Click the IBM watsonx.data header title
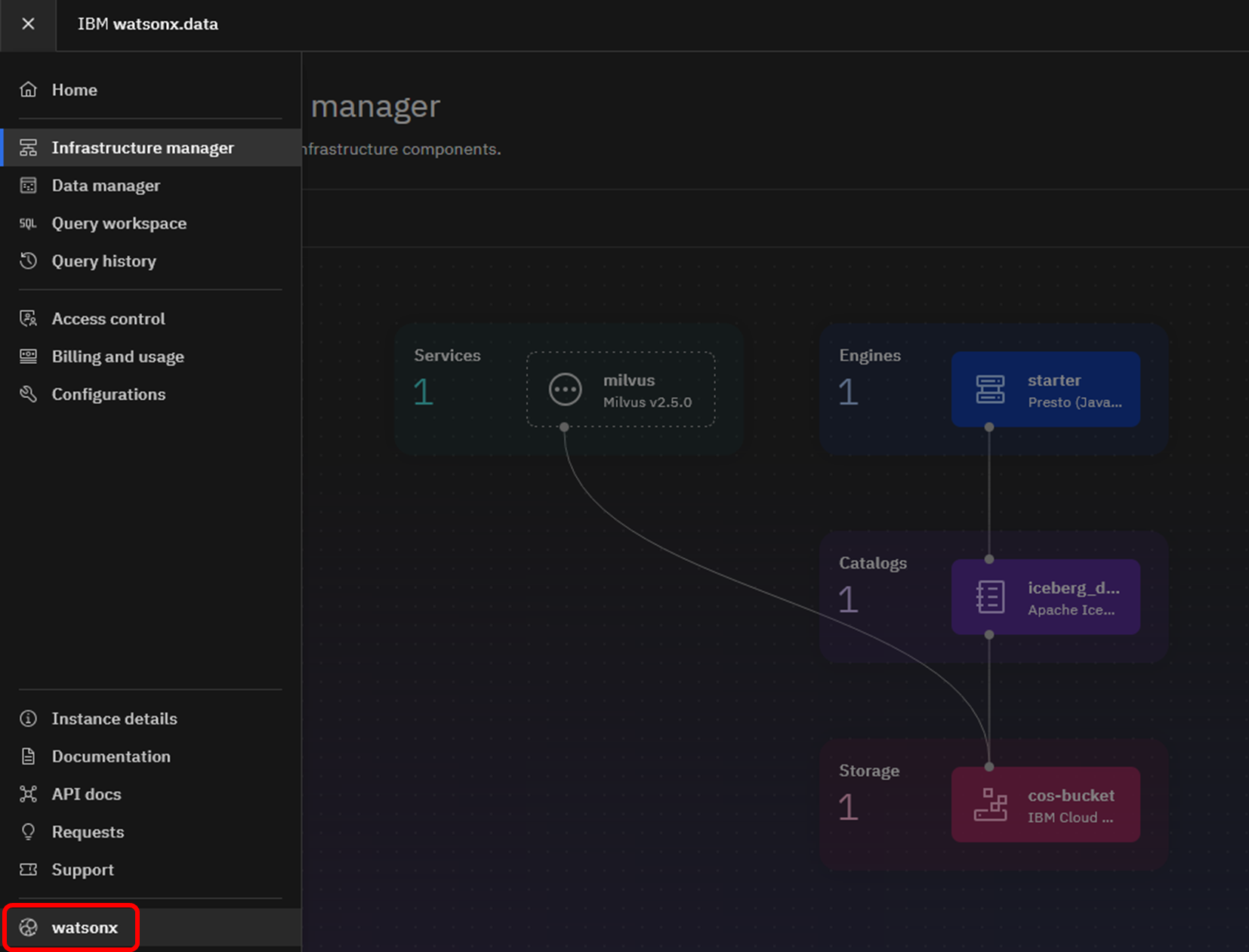 [148, 24]
